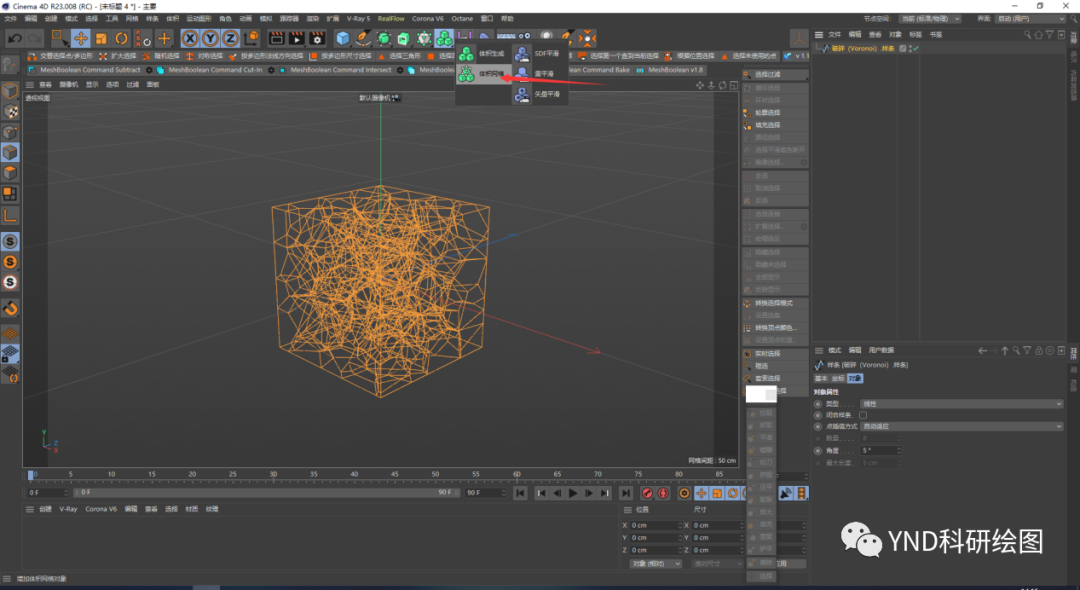Switch to the 坐标 (Coord) attribute tab
The height and width of the screenshot is (590, 1080).
[838, 379]
